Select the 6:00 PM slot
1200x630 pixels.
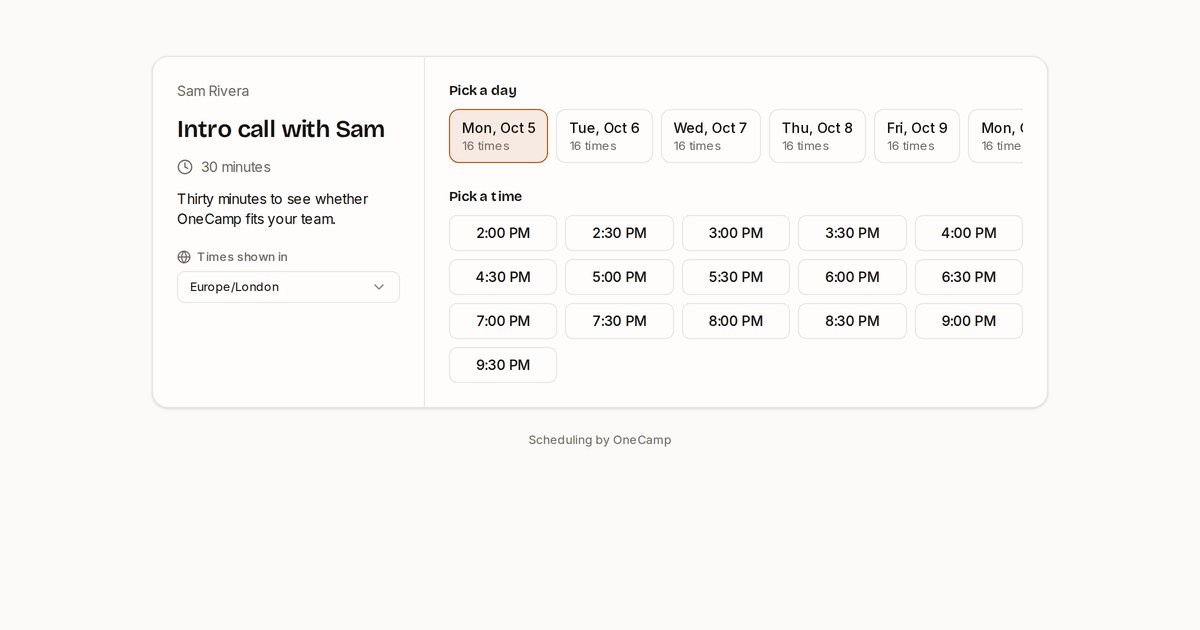[852, 277]
